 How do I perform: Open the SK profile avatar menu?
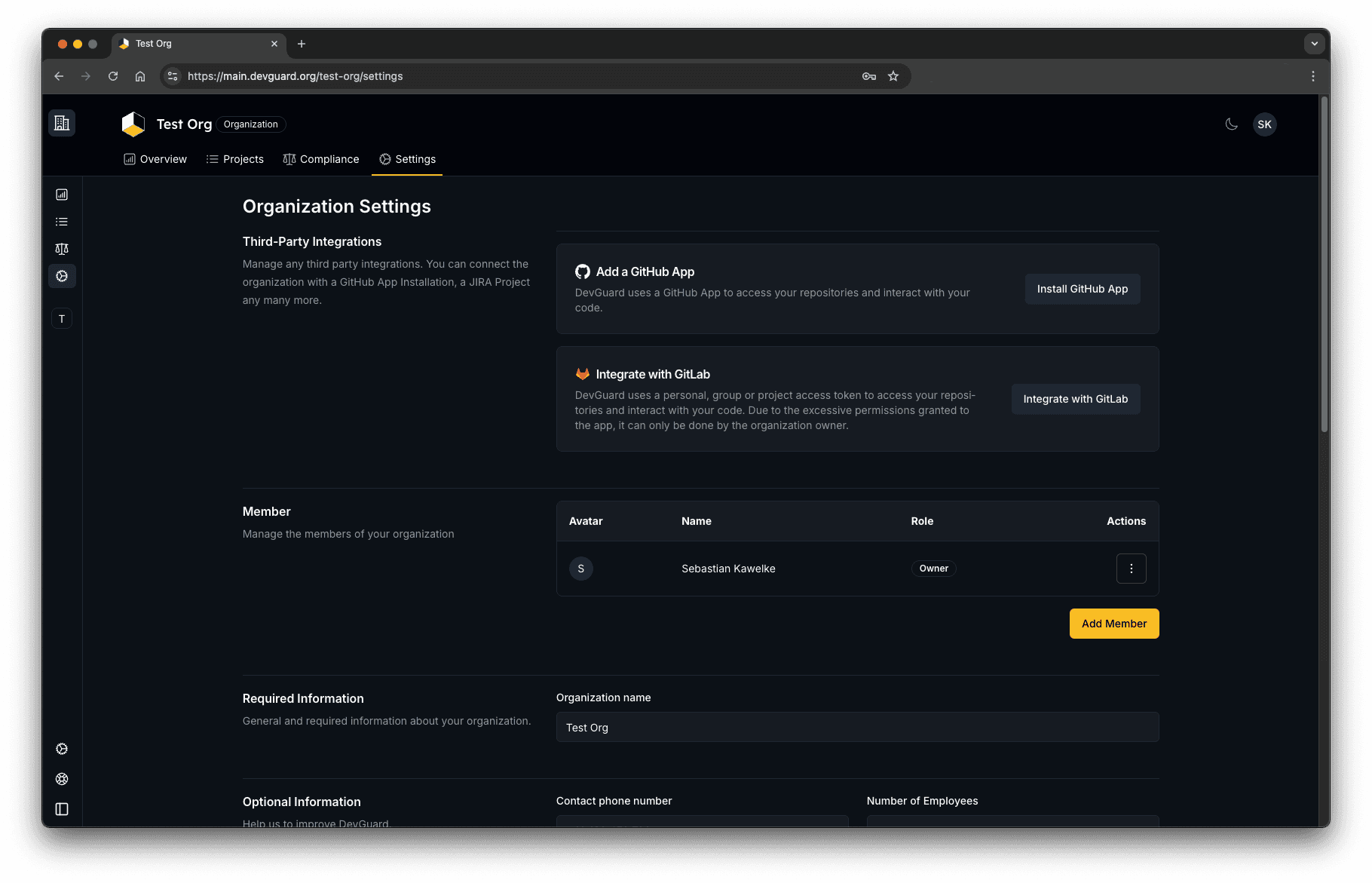1264,124
